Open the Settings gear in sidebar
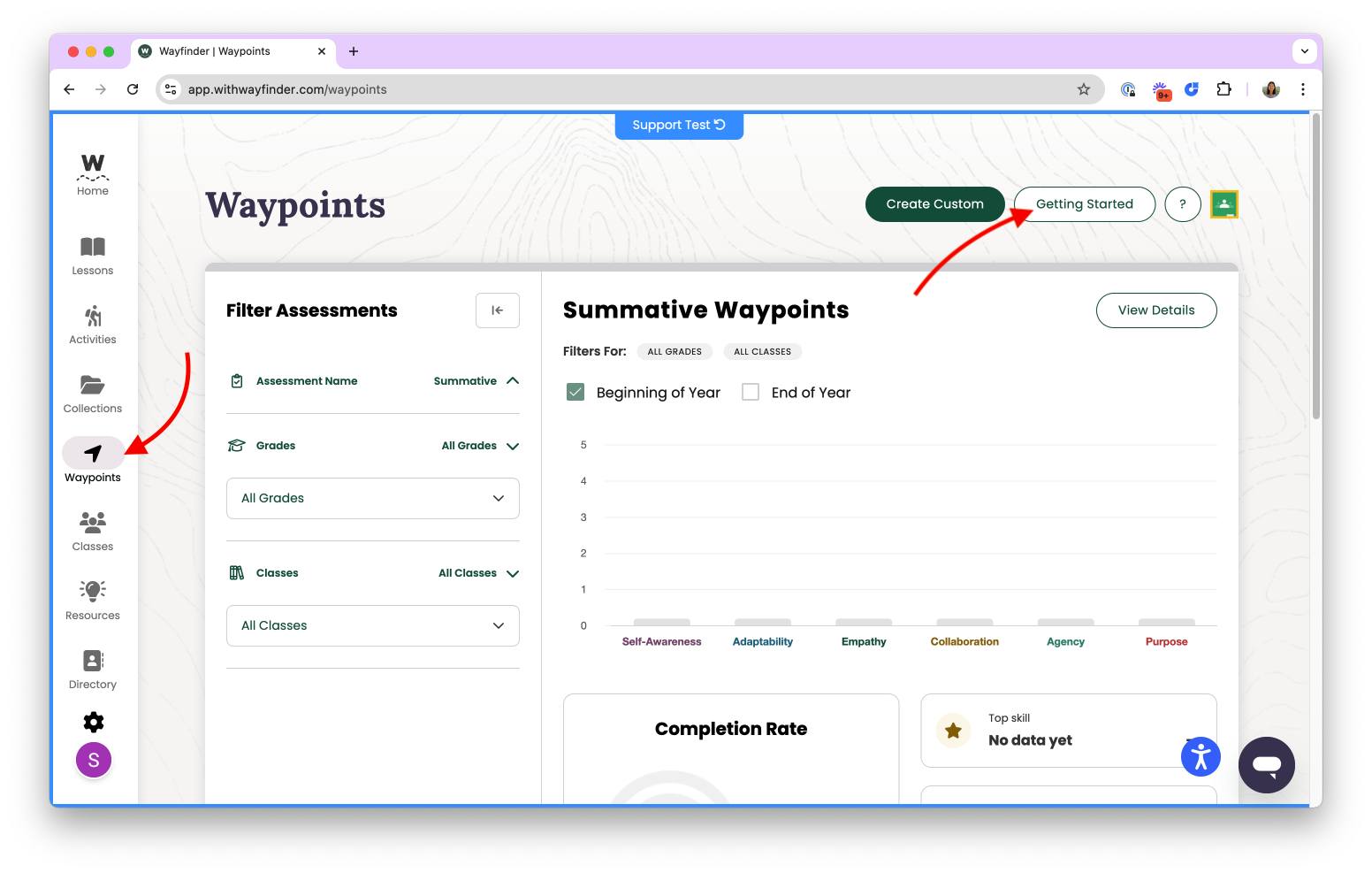The image size is (1372, 873). click(x=93, y=722)
